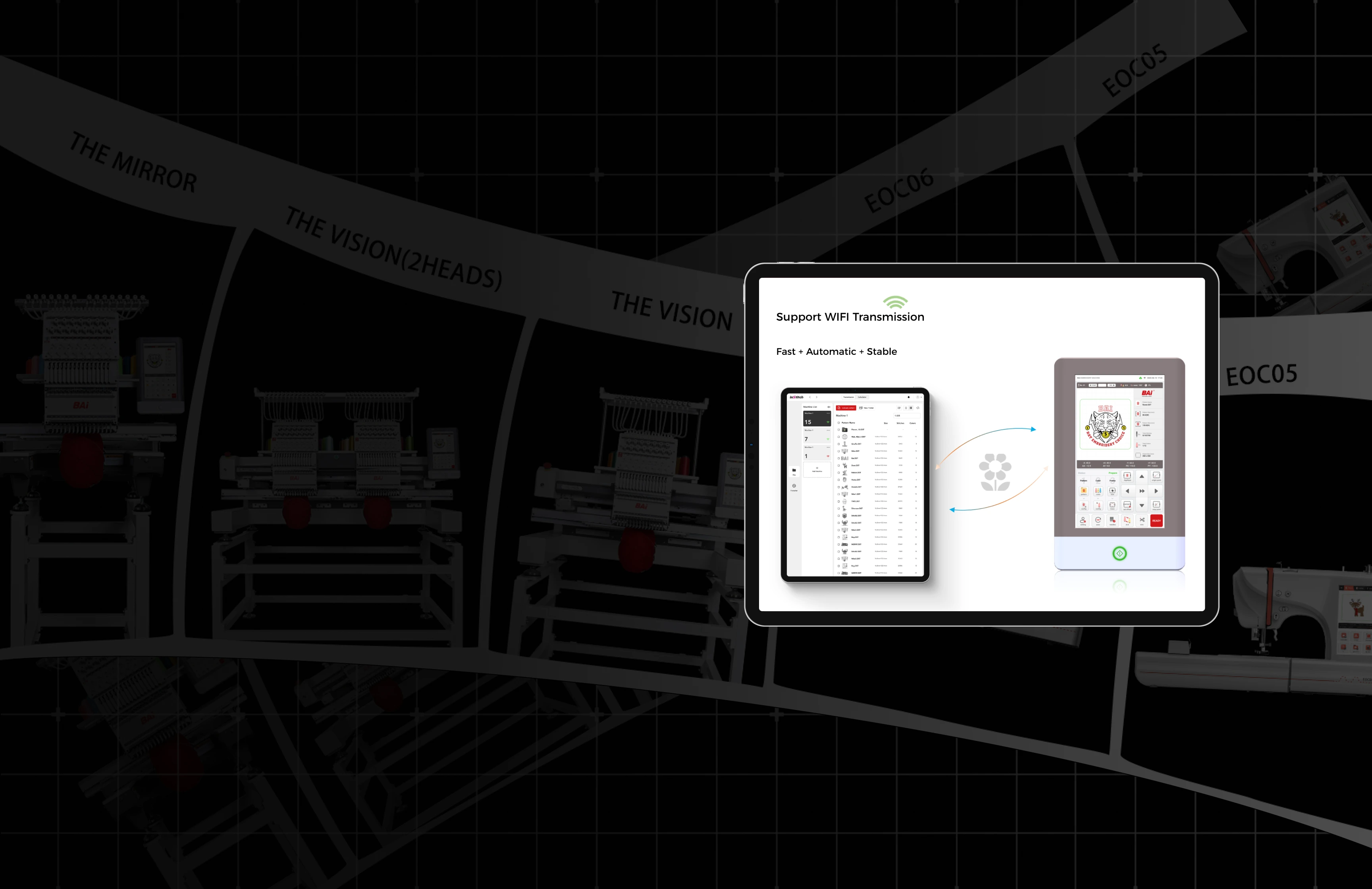This screenshot has height=889, width=1372.
Task: Click the axes 100° icon
Action: coord(1098,520)
